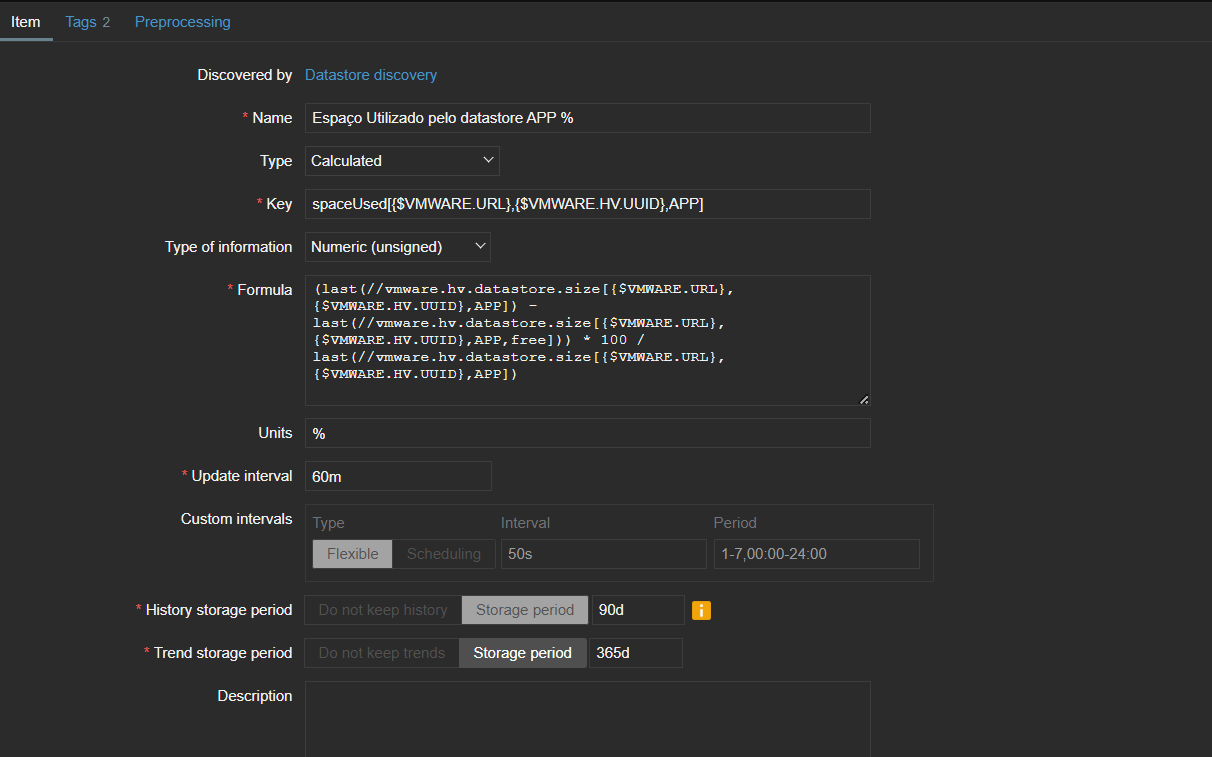1212x757 pixels.
Task: Focus the Update interval field
Action: pos(398,476)
